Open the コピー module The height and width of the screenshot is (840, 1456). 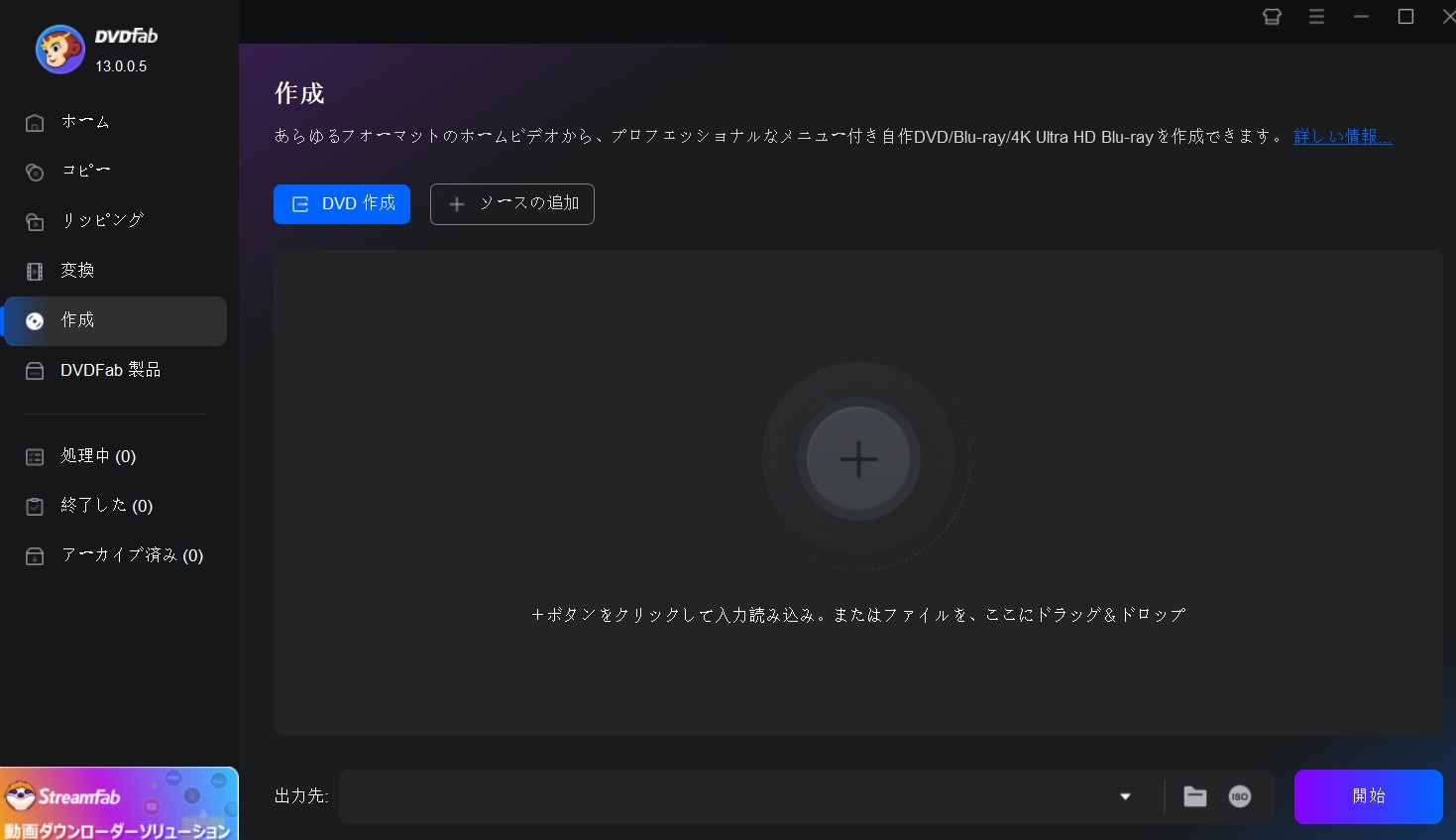click(x=115, y=172)
